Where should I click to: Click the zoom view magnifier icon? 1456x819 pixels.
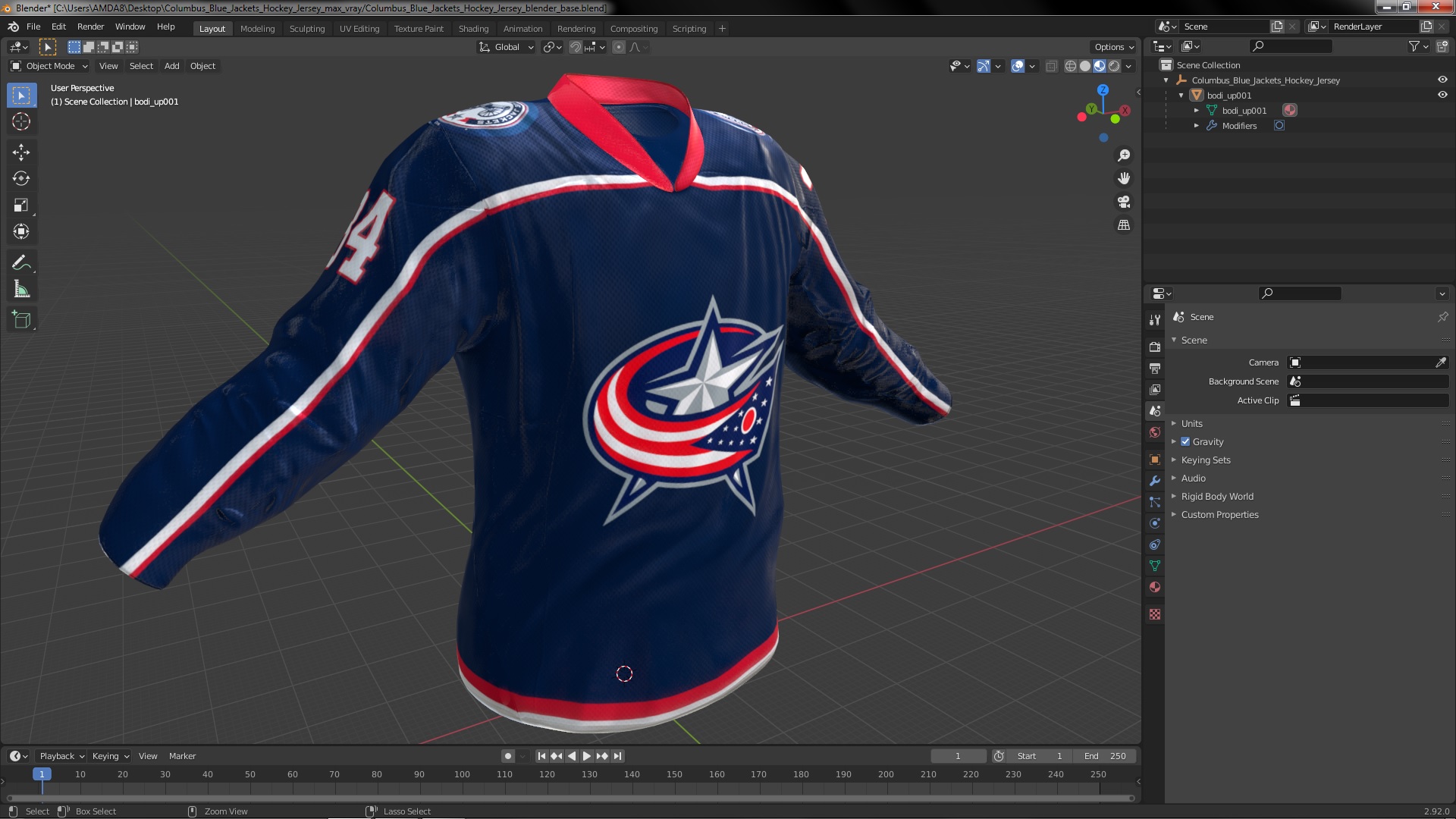coord(1124,155)
